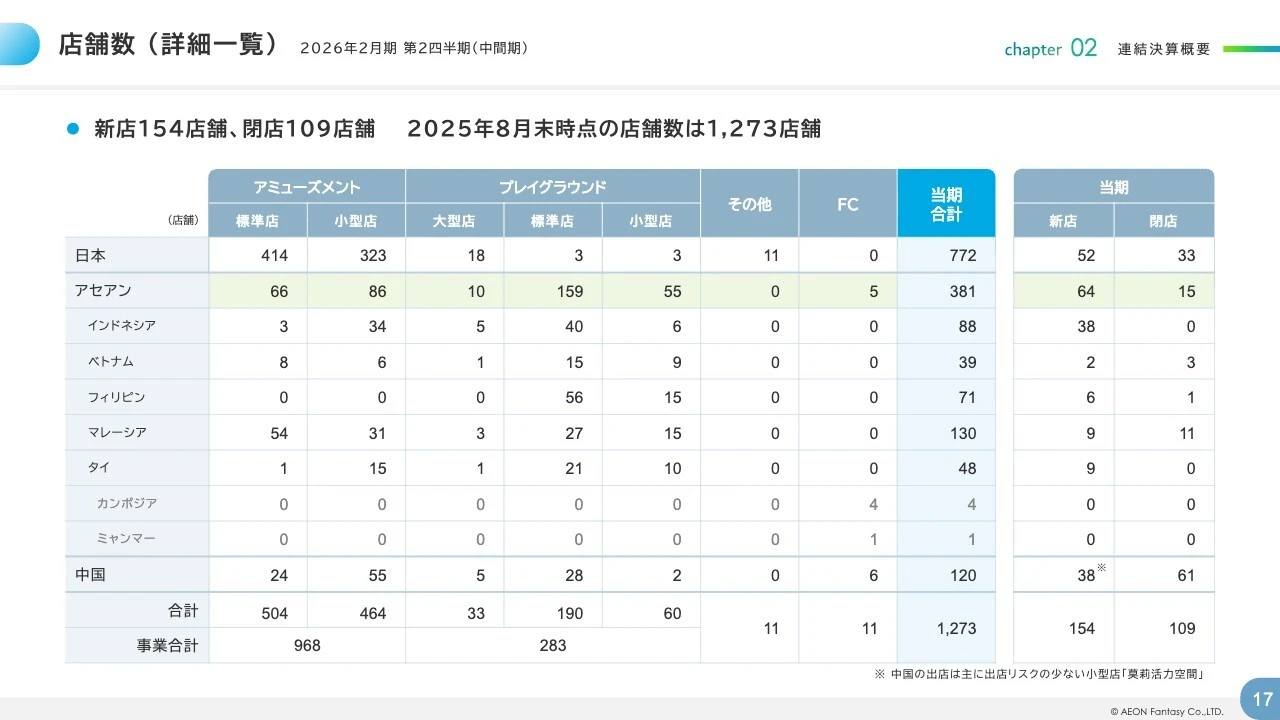Click the AEON Fantasy copyright text
Screen dimensions: 1280x720
(1166, 711)
